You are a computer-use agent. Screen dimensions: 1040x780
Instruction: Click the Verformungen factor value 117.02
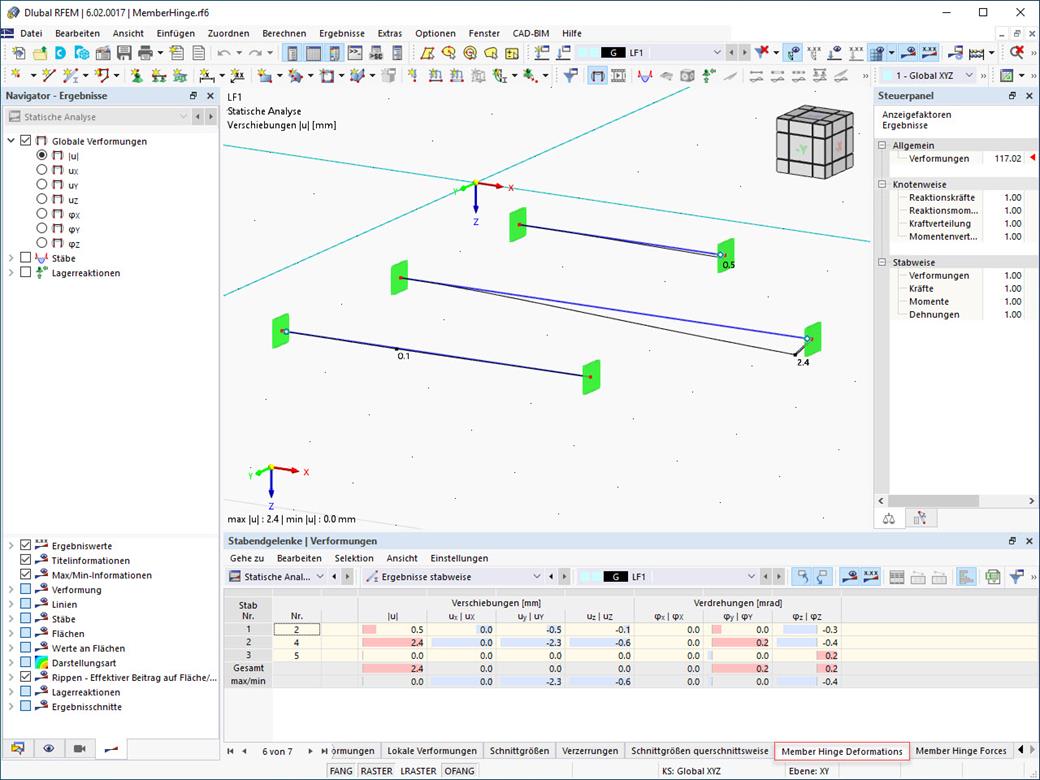[1008, 159]
